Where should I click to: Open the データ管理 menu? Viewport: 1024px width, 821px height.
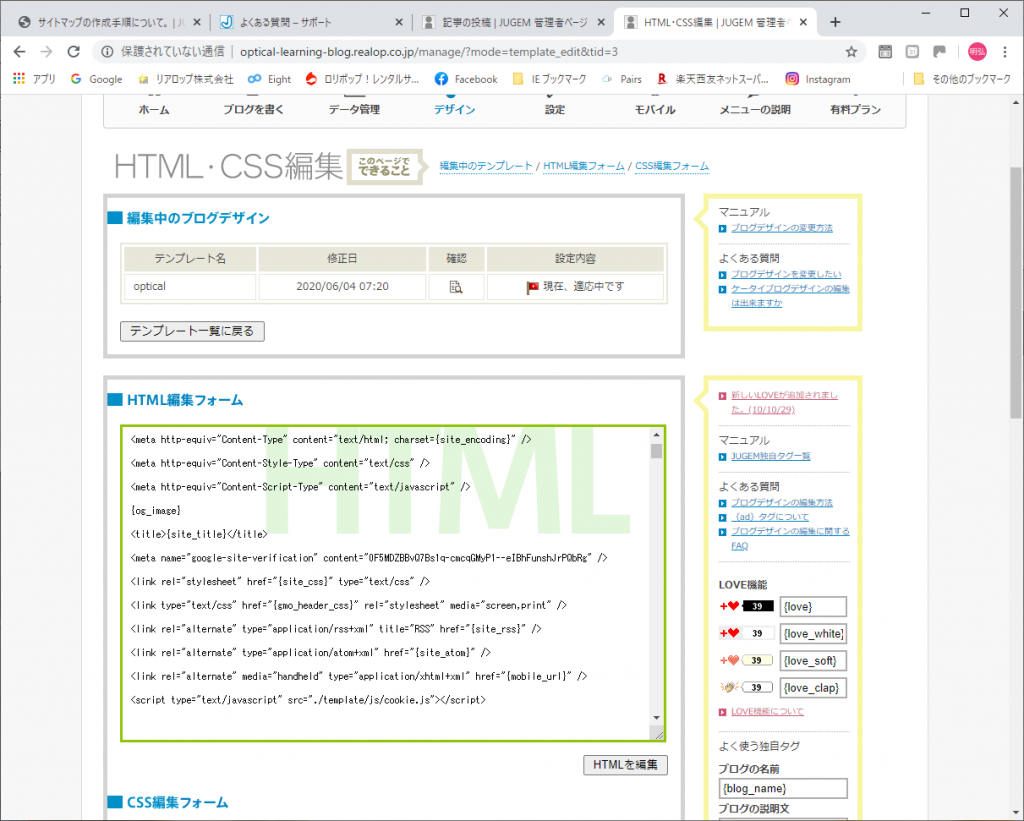click(x=354, y=109)
